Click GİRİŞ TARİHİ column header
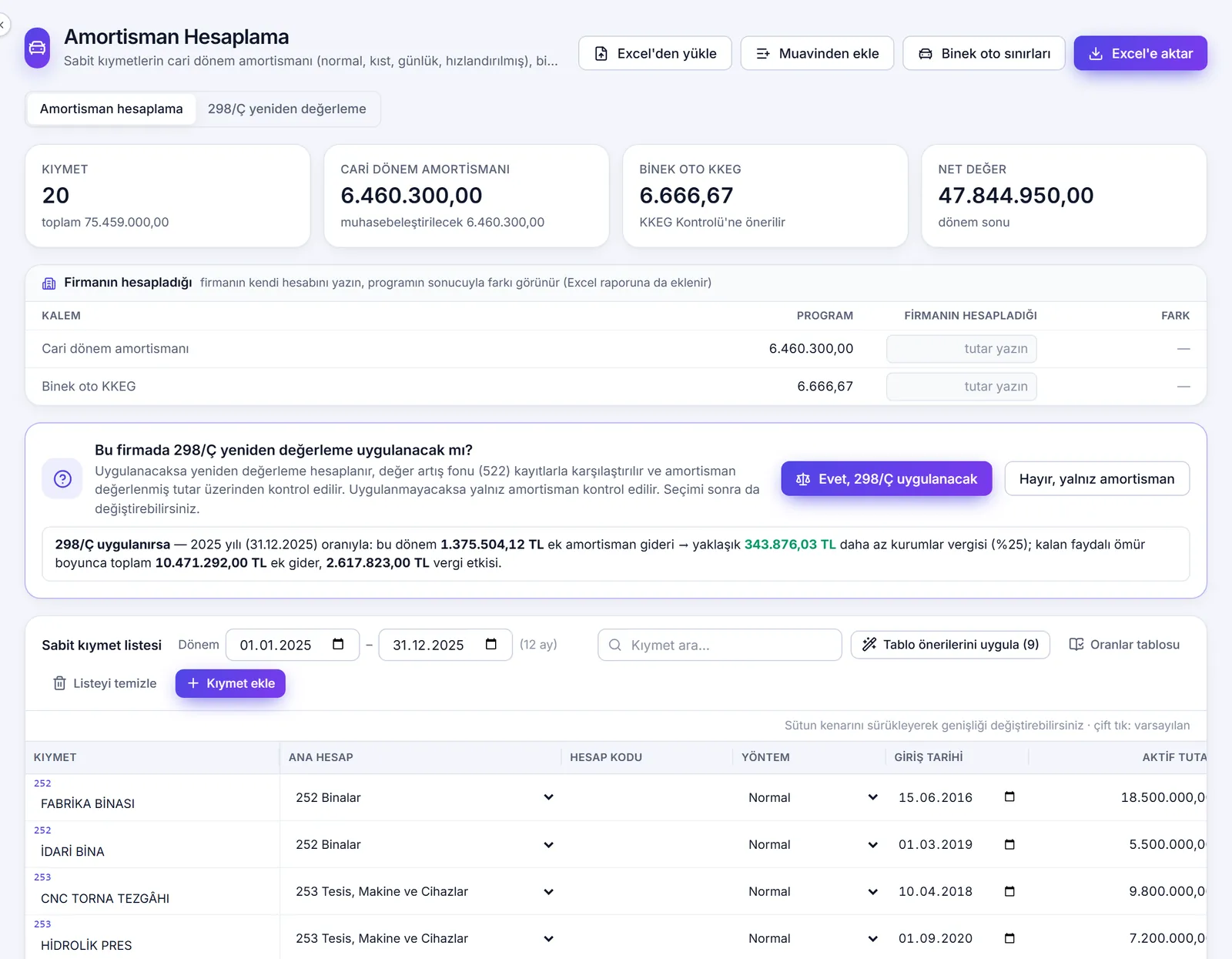 pyautogui.click(x=929, y=757)
